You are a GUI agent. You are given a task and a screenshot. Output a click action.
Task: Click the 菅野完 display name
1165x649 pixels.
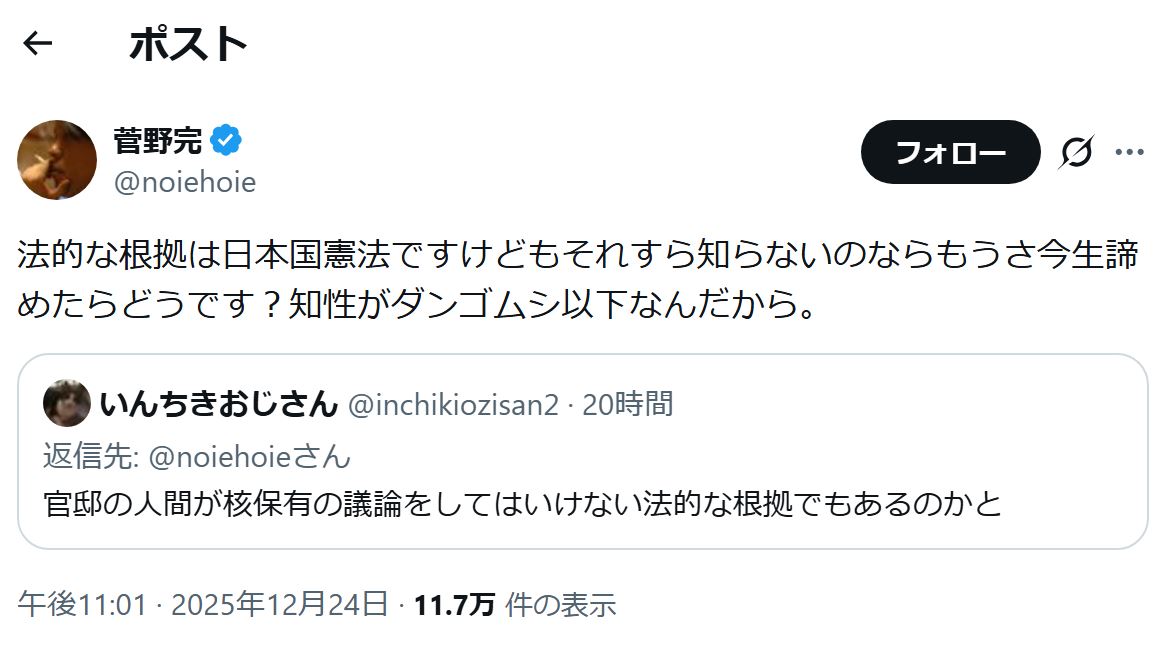[x=158, y=140]
